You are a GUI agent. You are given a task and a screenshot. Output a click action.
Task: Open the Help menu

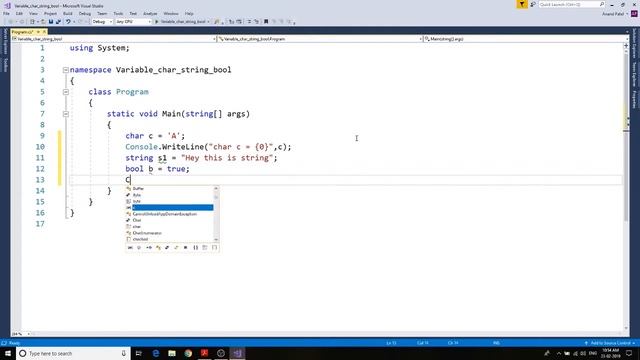[189, 13]
